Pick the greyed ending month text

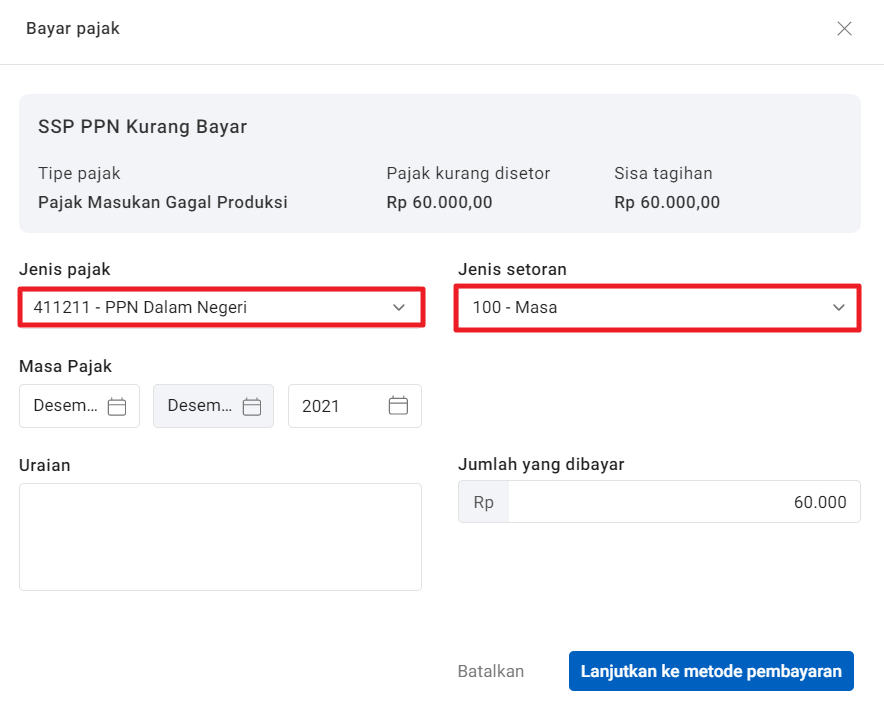point(200,405)
